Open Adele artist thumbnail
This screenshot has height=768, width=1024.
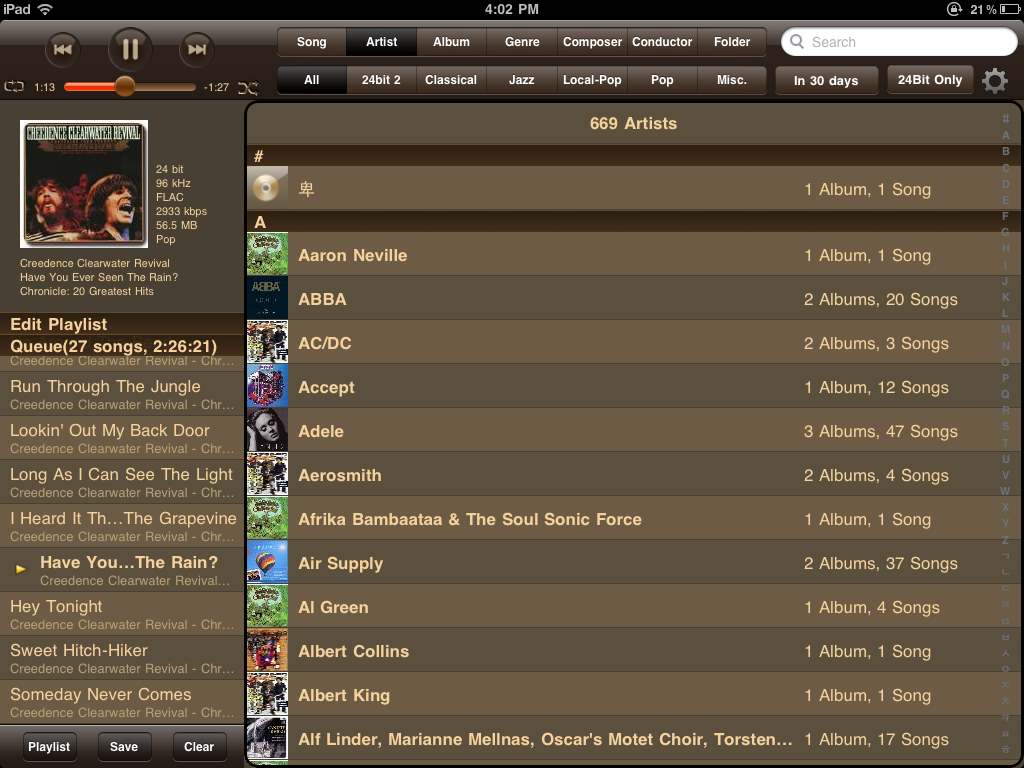(x=267, y=430)
